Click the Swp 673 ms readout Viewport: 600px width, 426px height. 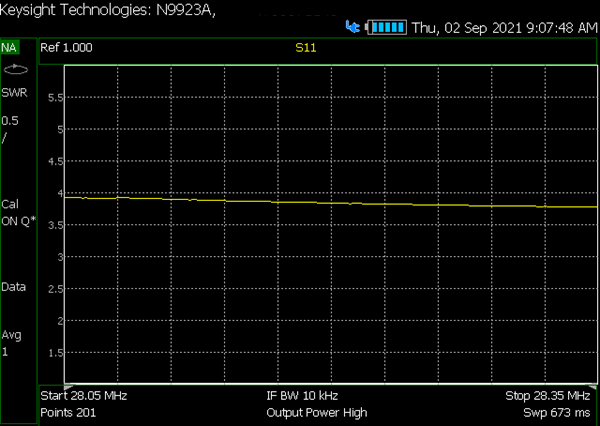557,413
